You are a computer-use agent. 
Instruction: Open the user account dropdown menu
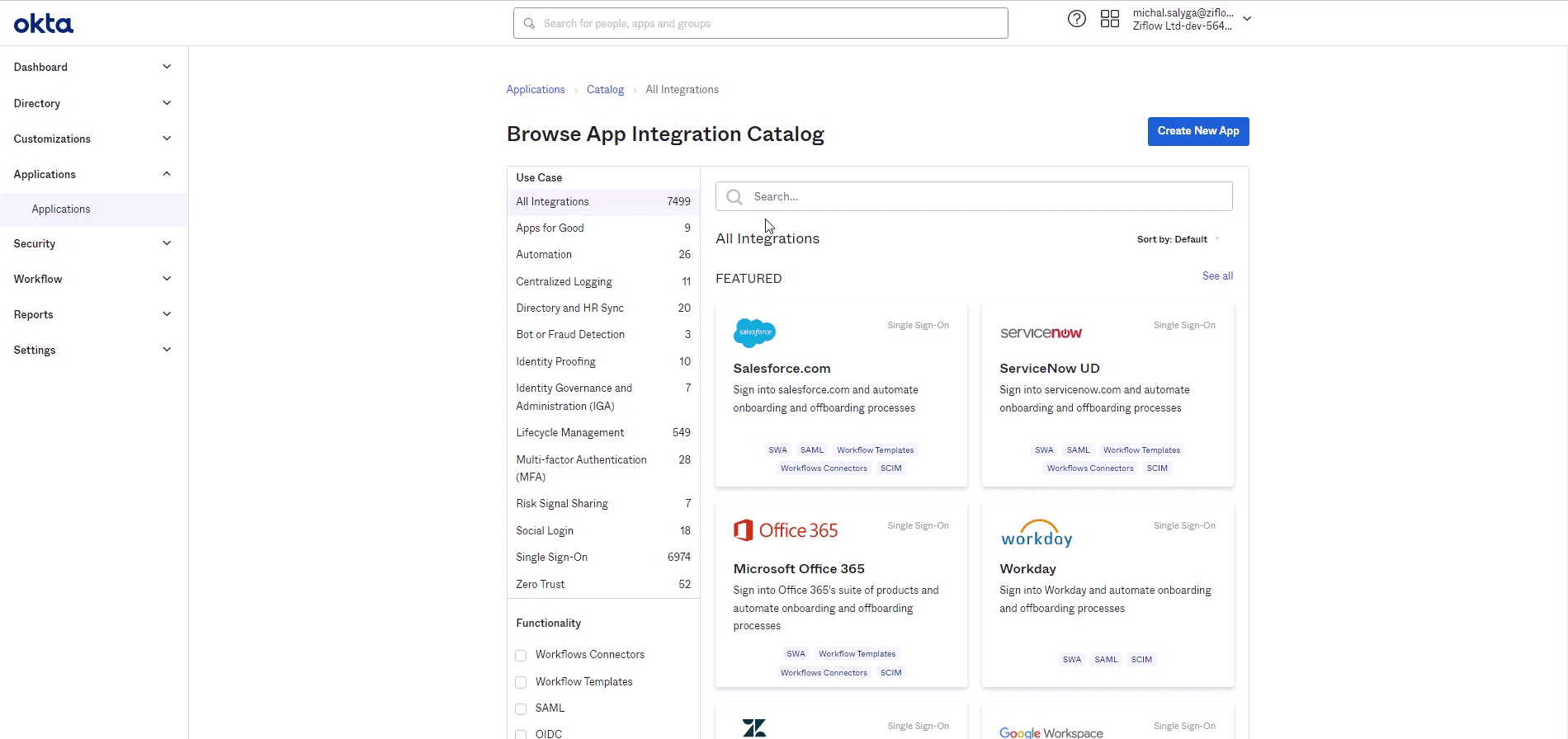coord(1247,19)
